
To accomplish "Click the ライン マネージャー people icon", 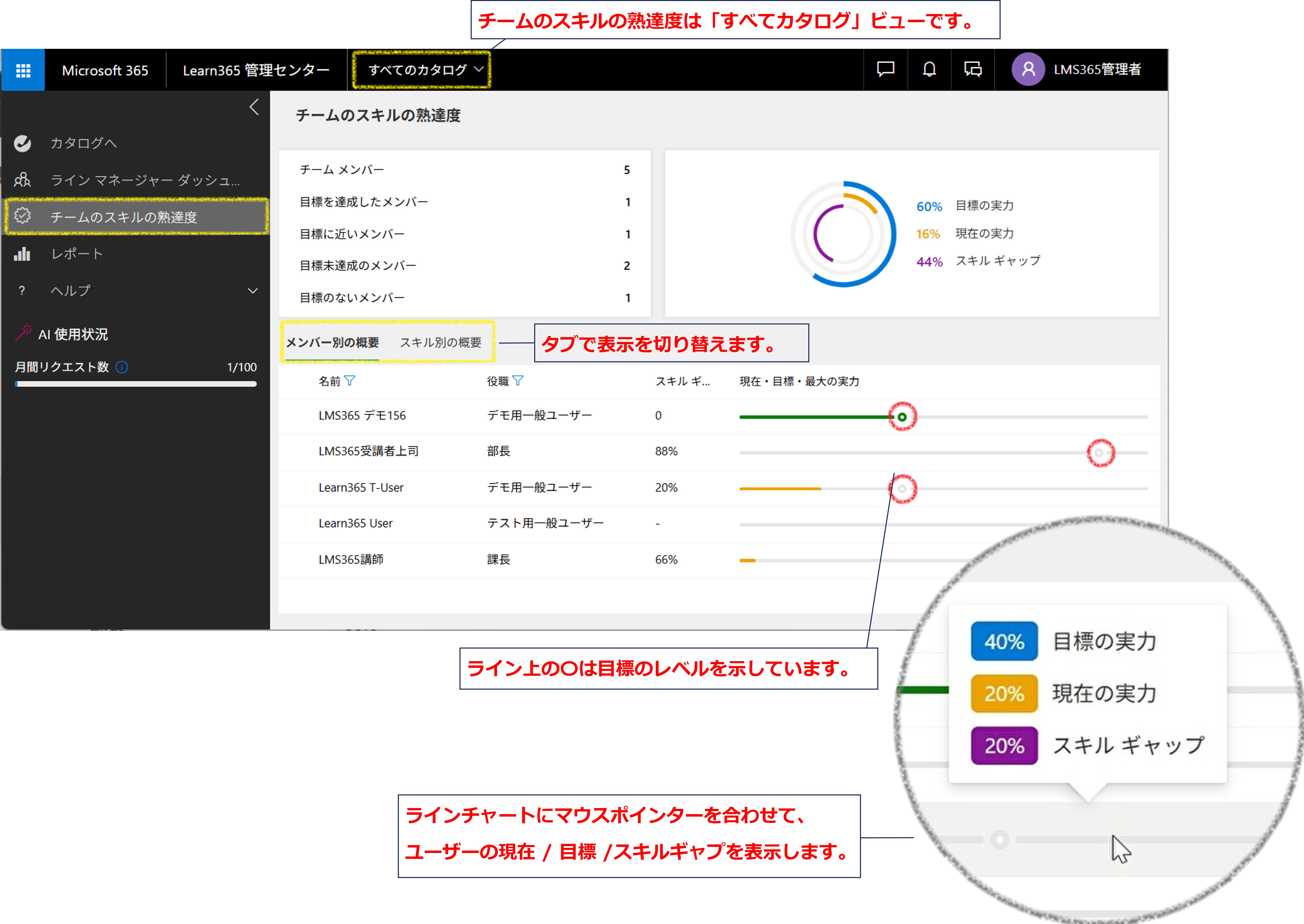I will coord(22,180).
